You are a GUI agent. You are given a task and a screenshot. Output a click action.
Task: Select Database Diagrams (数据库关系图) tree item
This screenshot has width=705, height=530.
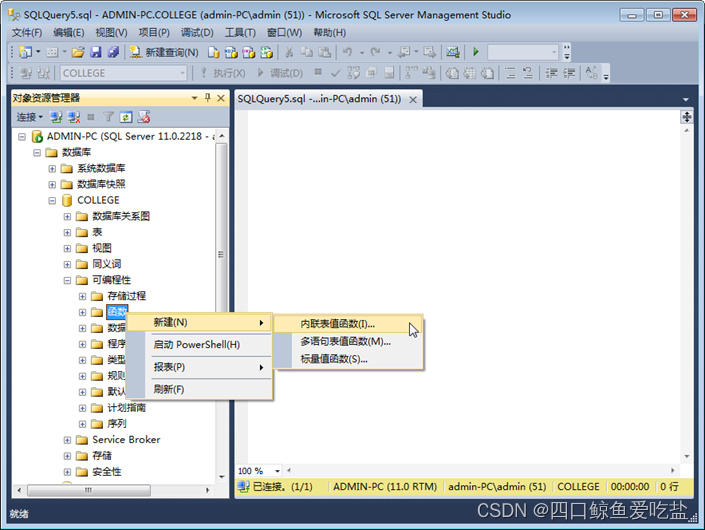tap(121, 216)
